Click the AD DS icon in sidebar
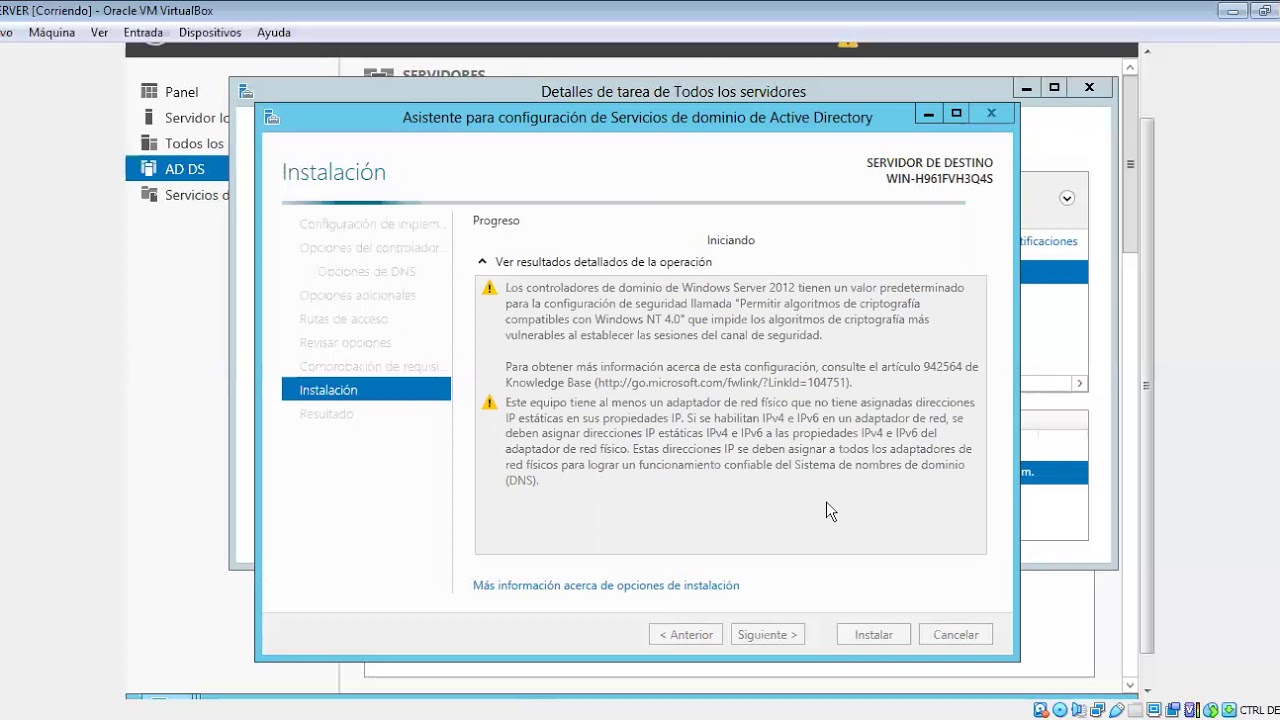This screenshot has height=720, width=1280. [x=149, y=169]
